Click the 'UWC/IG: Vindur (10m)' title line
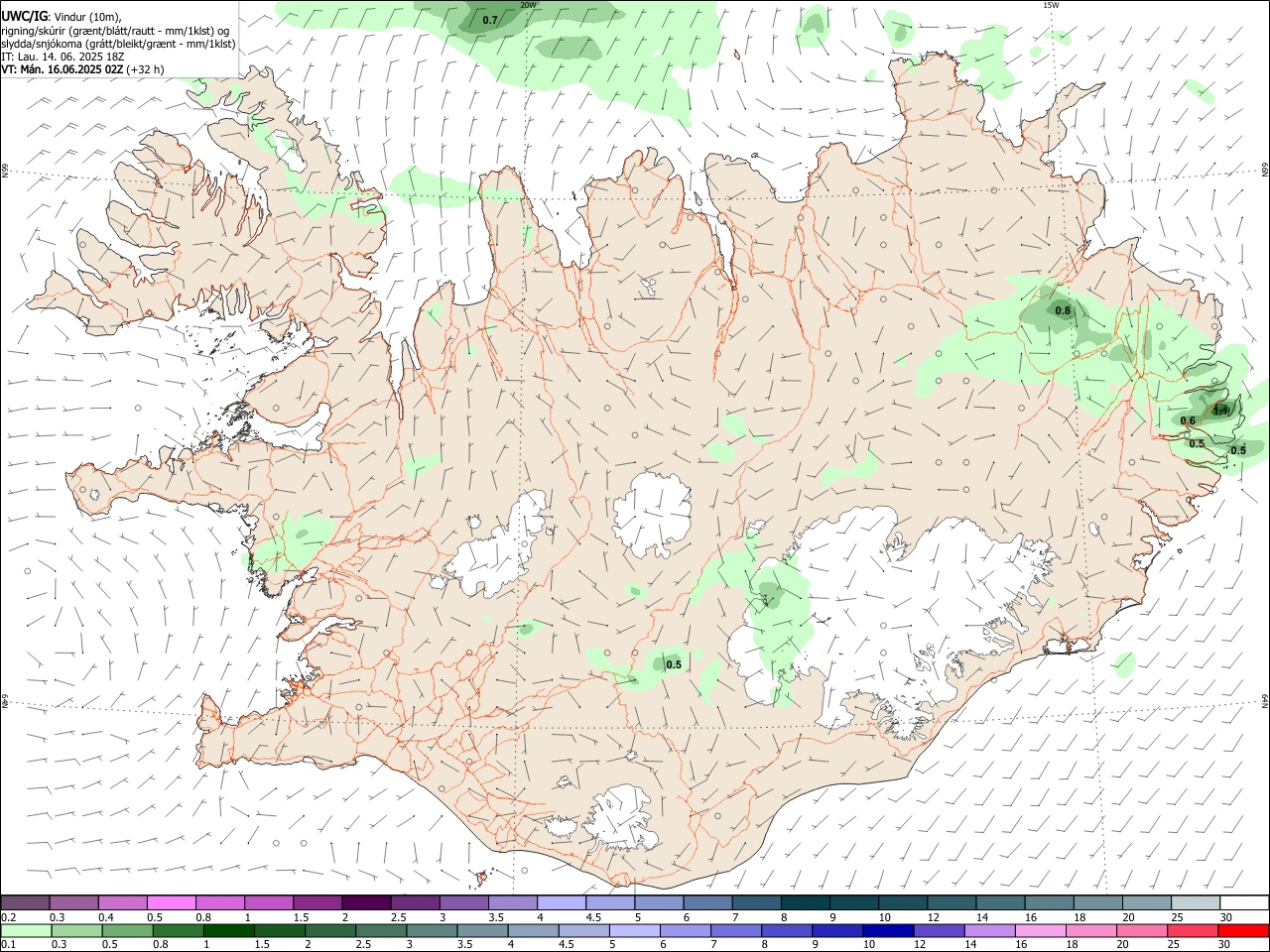1270x952 pixels. (x=61, y=17)
